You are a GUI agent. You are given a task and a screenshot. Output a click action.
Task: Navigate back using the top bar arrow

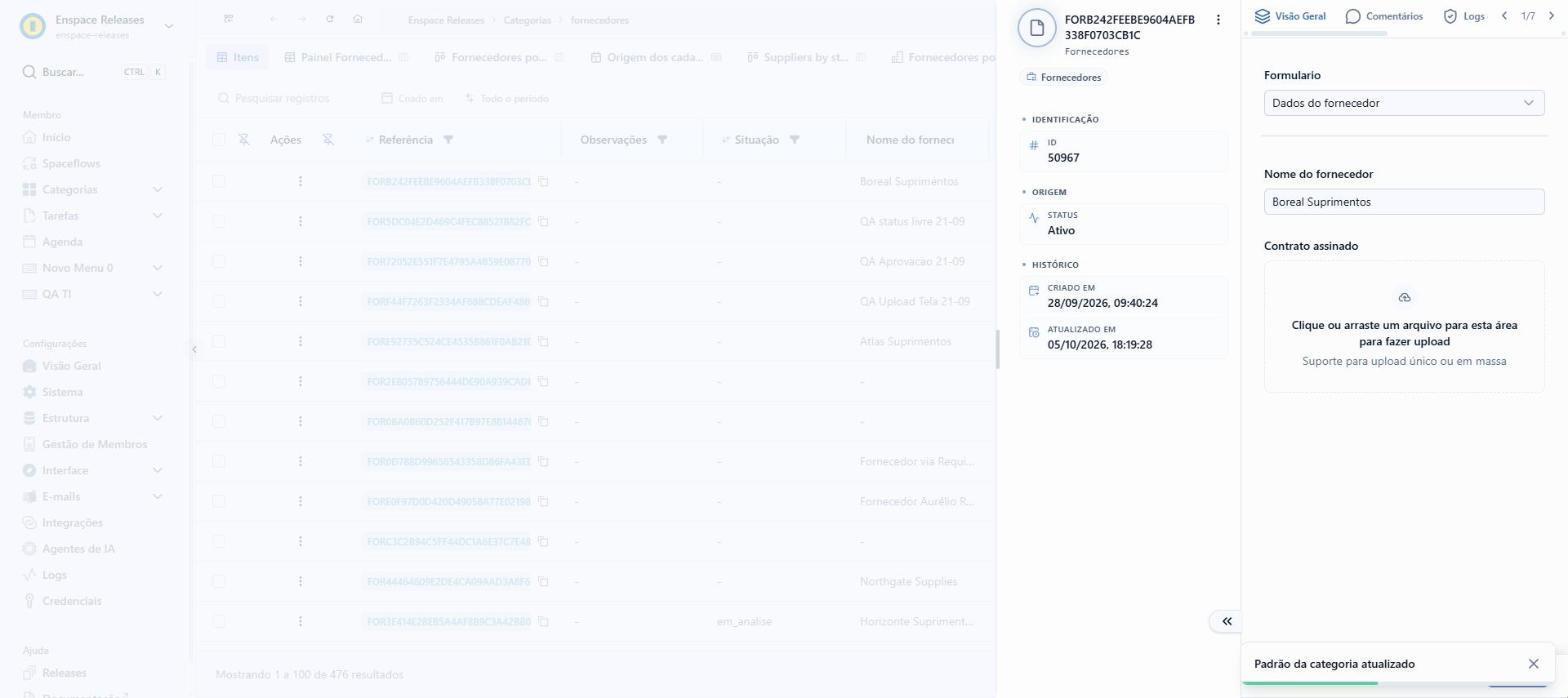click(x=274, y=20)
